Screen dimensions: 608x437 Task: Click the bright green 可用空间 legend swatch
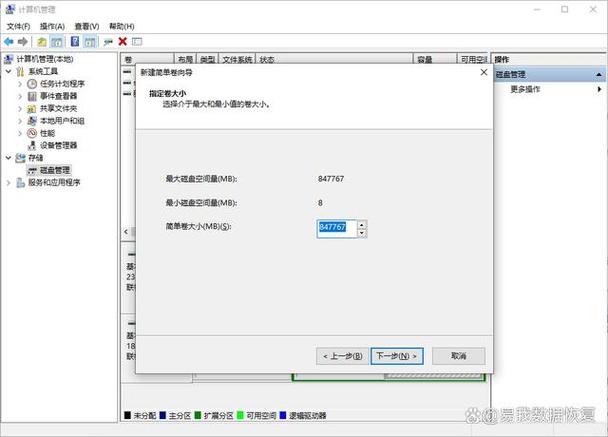point(240,415)
